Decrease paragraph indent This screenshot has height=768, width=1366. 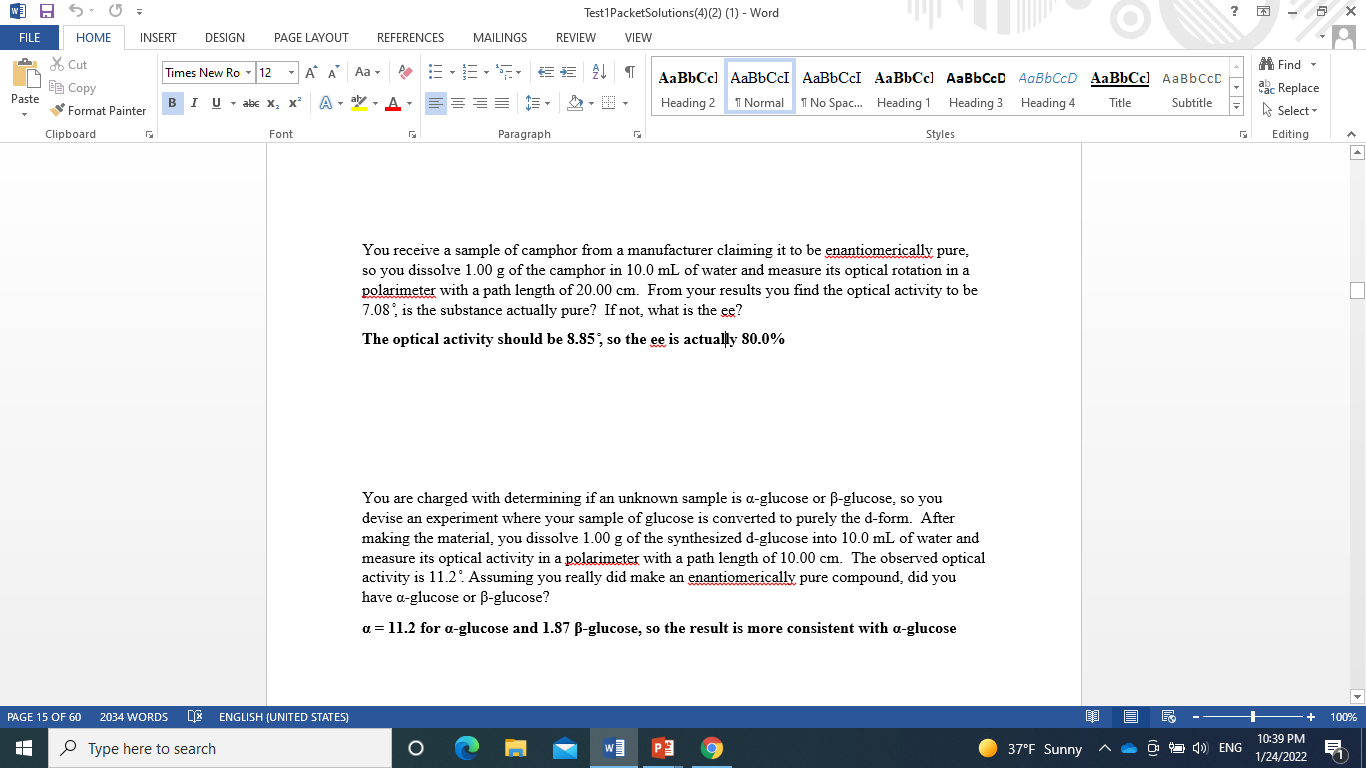tap(546, 72)
